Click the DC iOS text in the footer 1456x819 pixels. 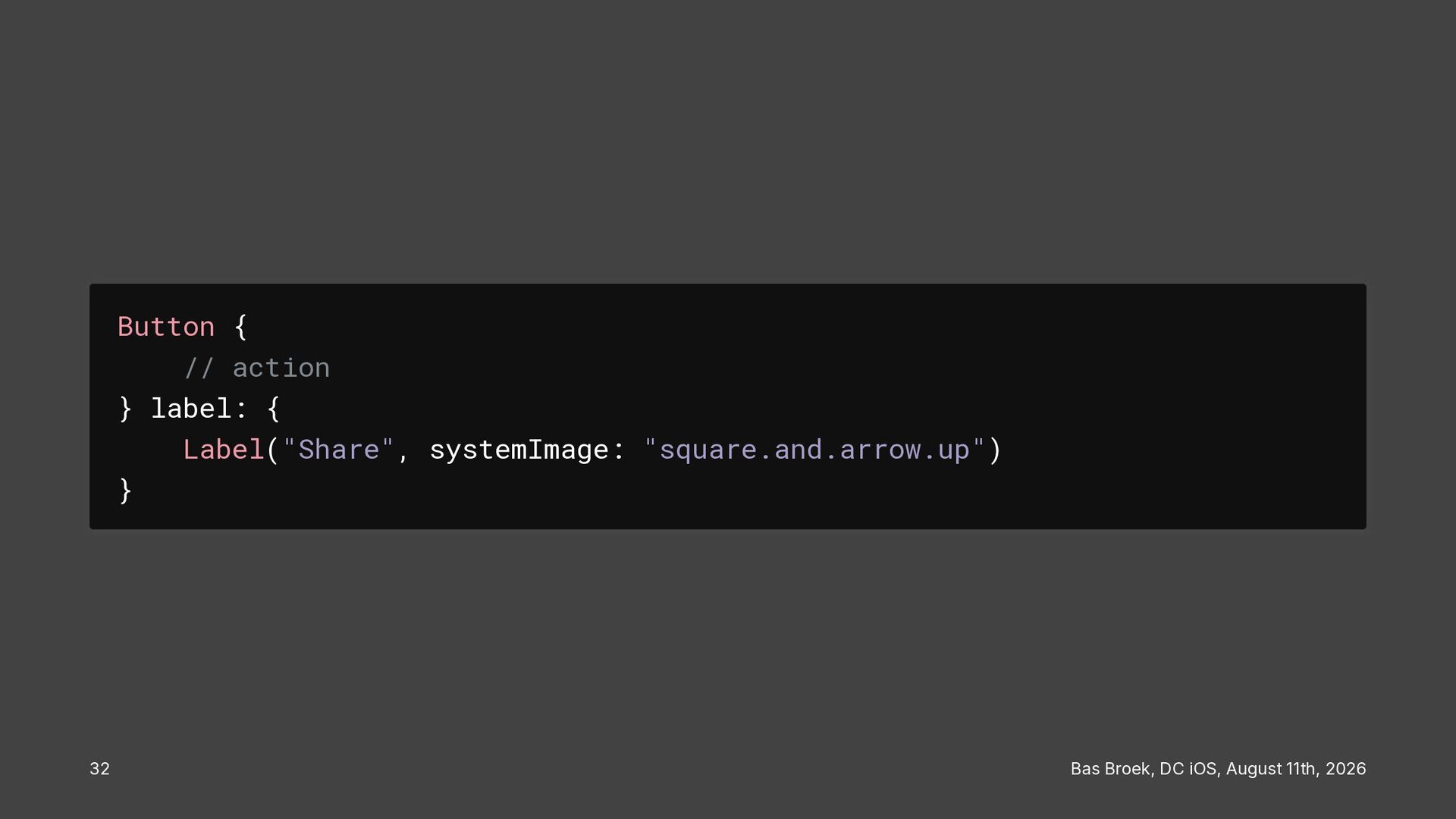tap(1188, 769)
